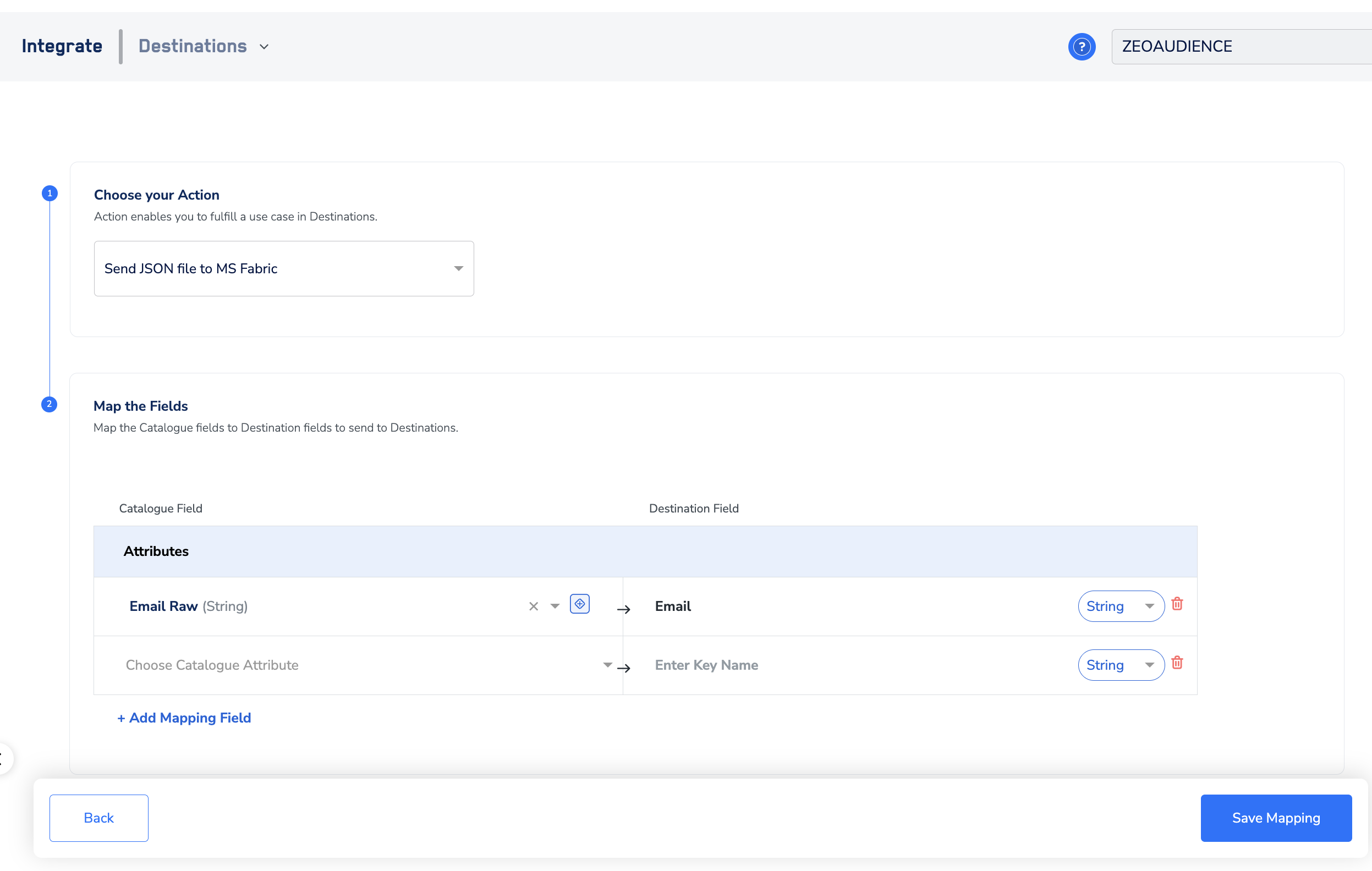Click step 1 circle indicator
The width and height of the screenshot is (1372, 871).
click(x=50, y=193)
